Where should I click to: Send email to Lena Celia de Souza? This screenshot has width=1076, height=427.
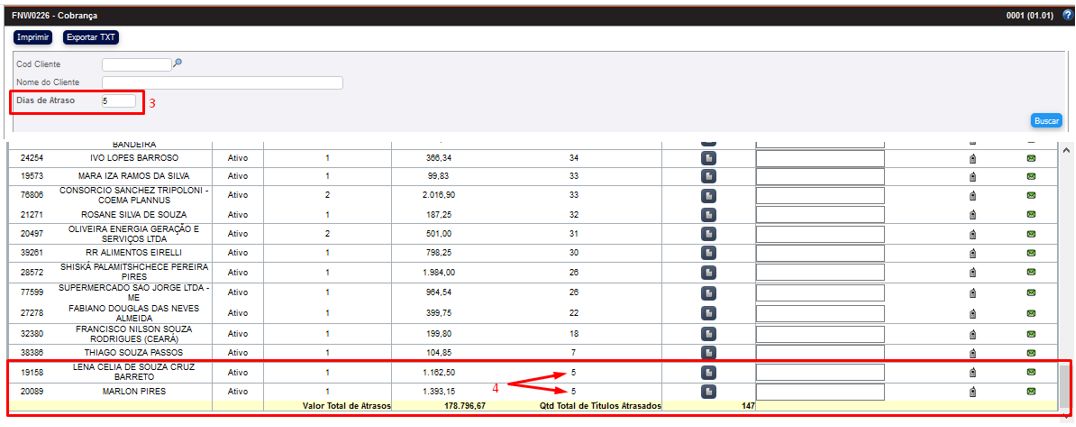click(x=1032, y=373)
